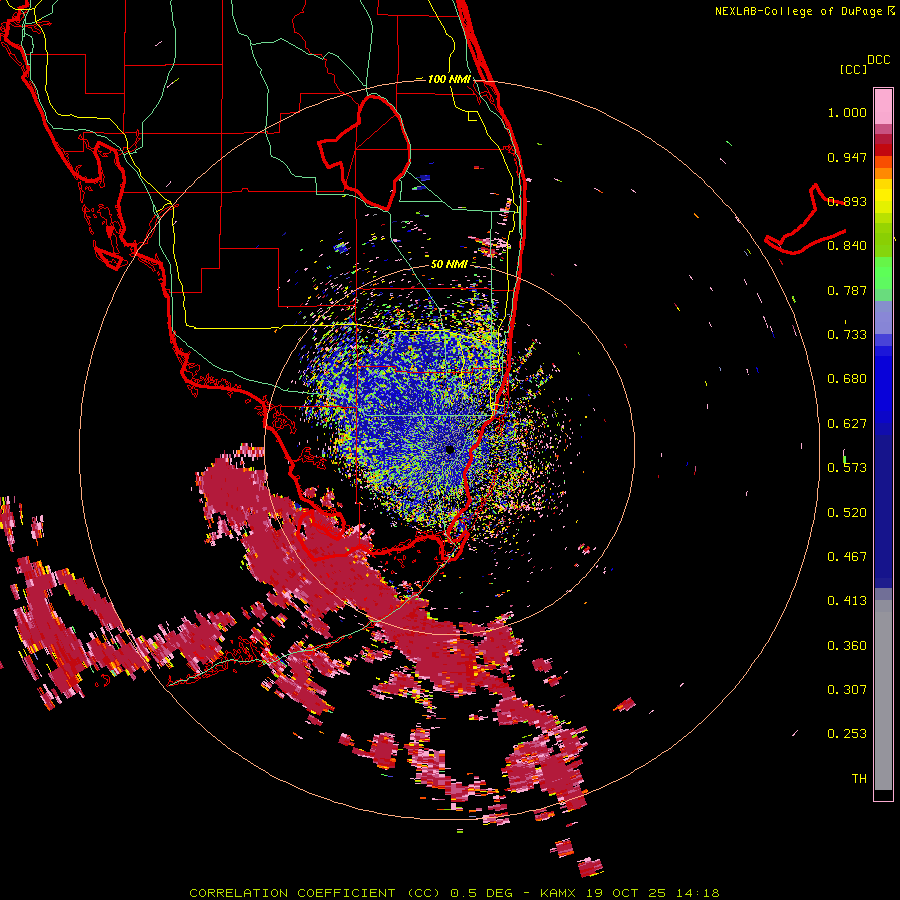Click the 0.413 color scale label

(847, 601)
